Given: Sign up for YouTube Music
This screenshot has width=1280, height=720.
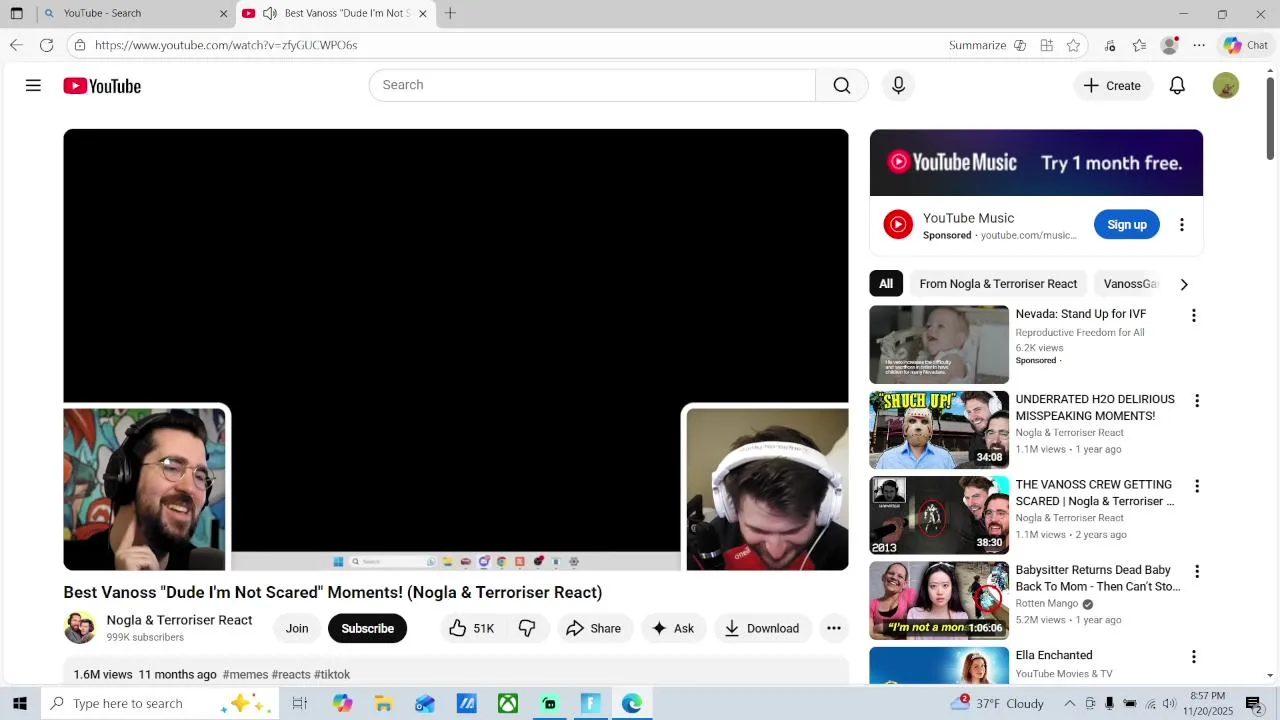Looking at the screenshot, I should click(x=1127, y=225).
